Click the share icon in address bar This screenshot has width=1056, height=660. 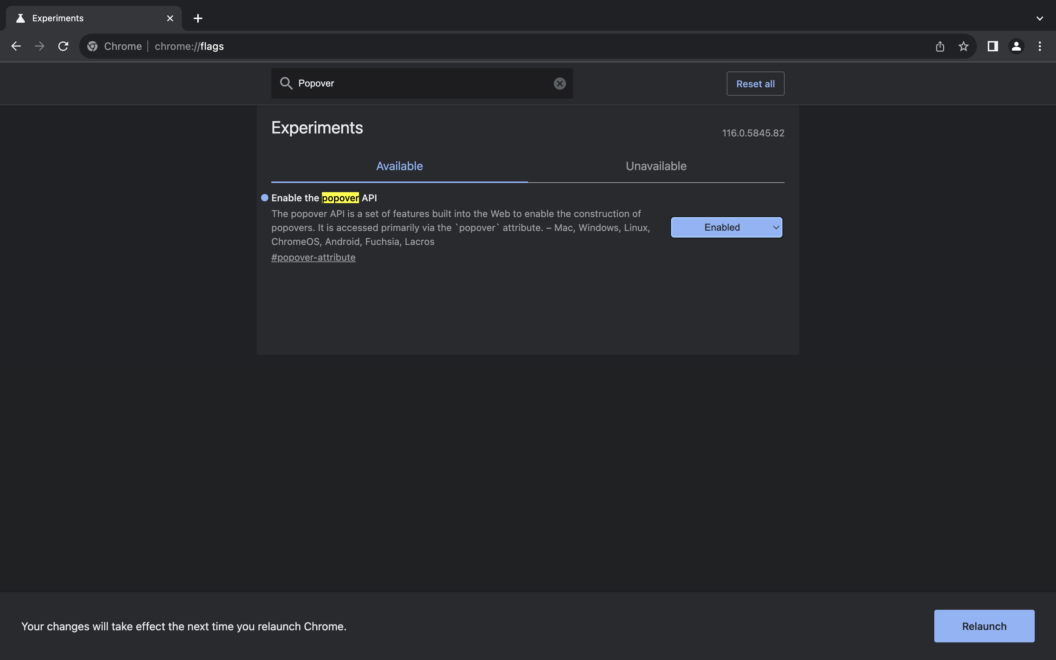tap(940, 46)
